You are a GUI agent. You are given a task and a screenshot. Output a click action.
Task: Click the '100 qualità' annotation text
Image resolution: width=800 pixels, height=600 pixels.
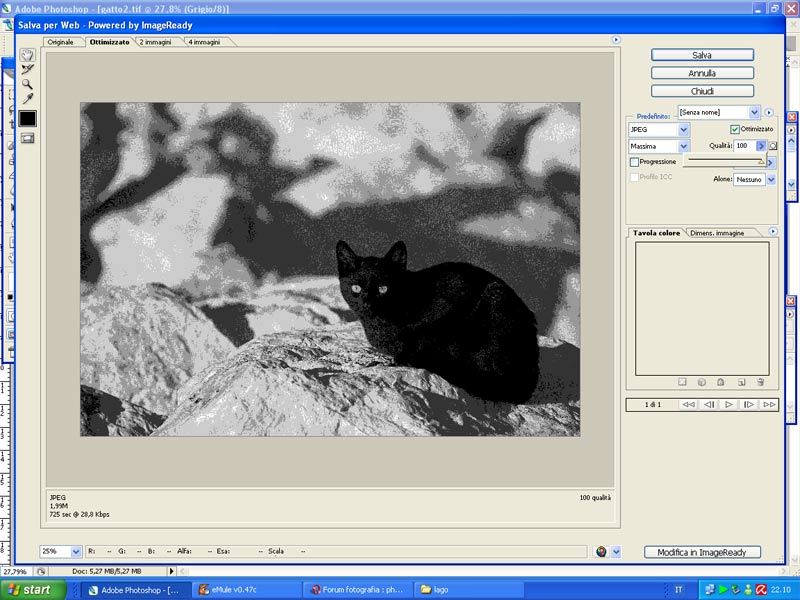595,497
